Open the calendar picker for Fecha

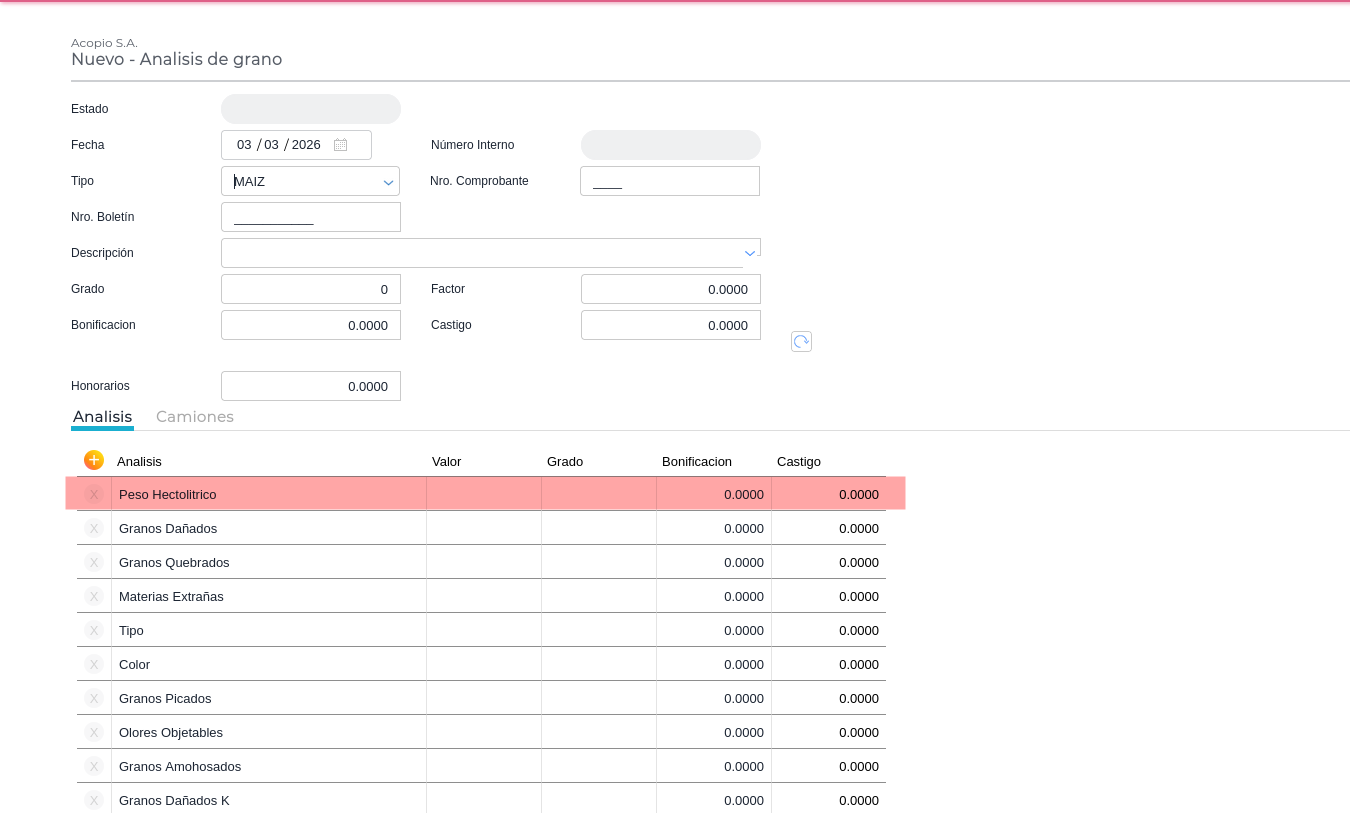click(x=341, y=145)
